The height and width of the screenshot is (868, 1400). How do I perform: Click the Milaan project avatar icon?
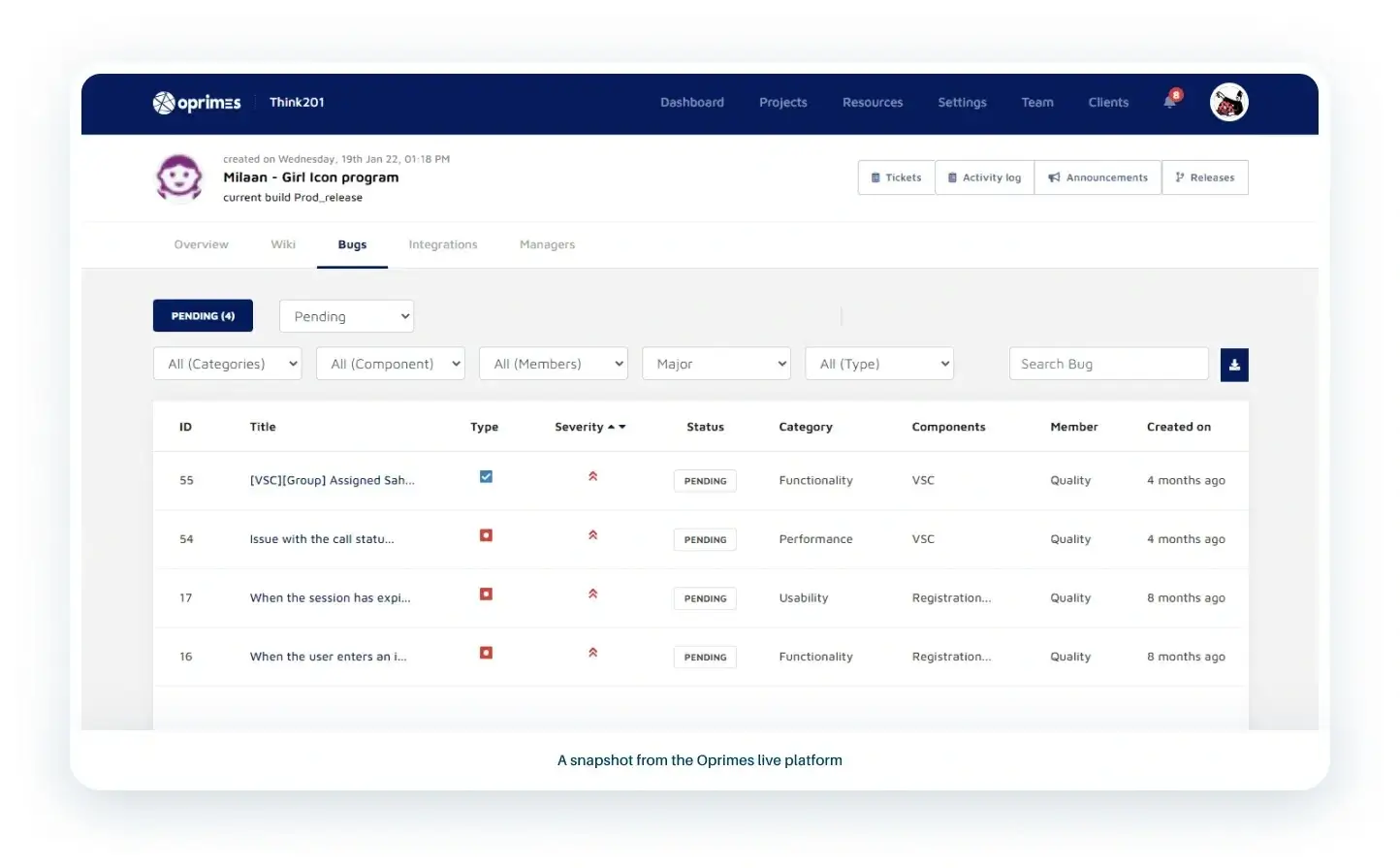(179, 178)
